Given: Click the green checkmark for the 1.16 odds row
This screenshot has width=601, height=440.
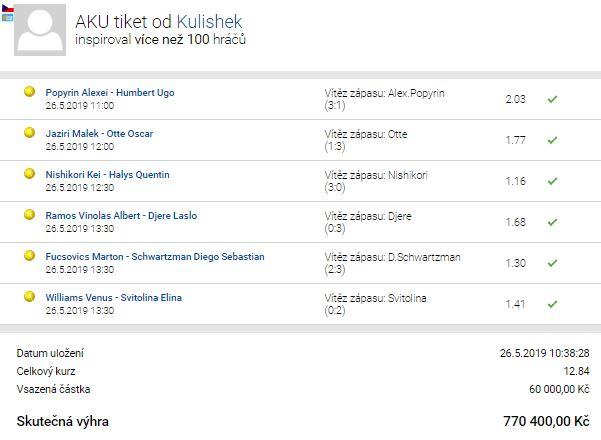Looking at the screenshot, I should coord(552,181).
